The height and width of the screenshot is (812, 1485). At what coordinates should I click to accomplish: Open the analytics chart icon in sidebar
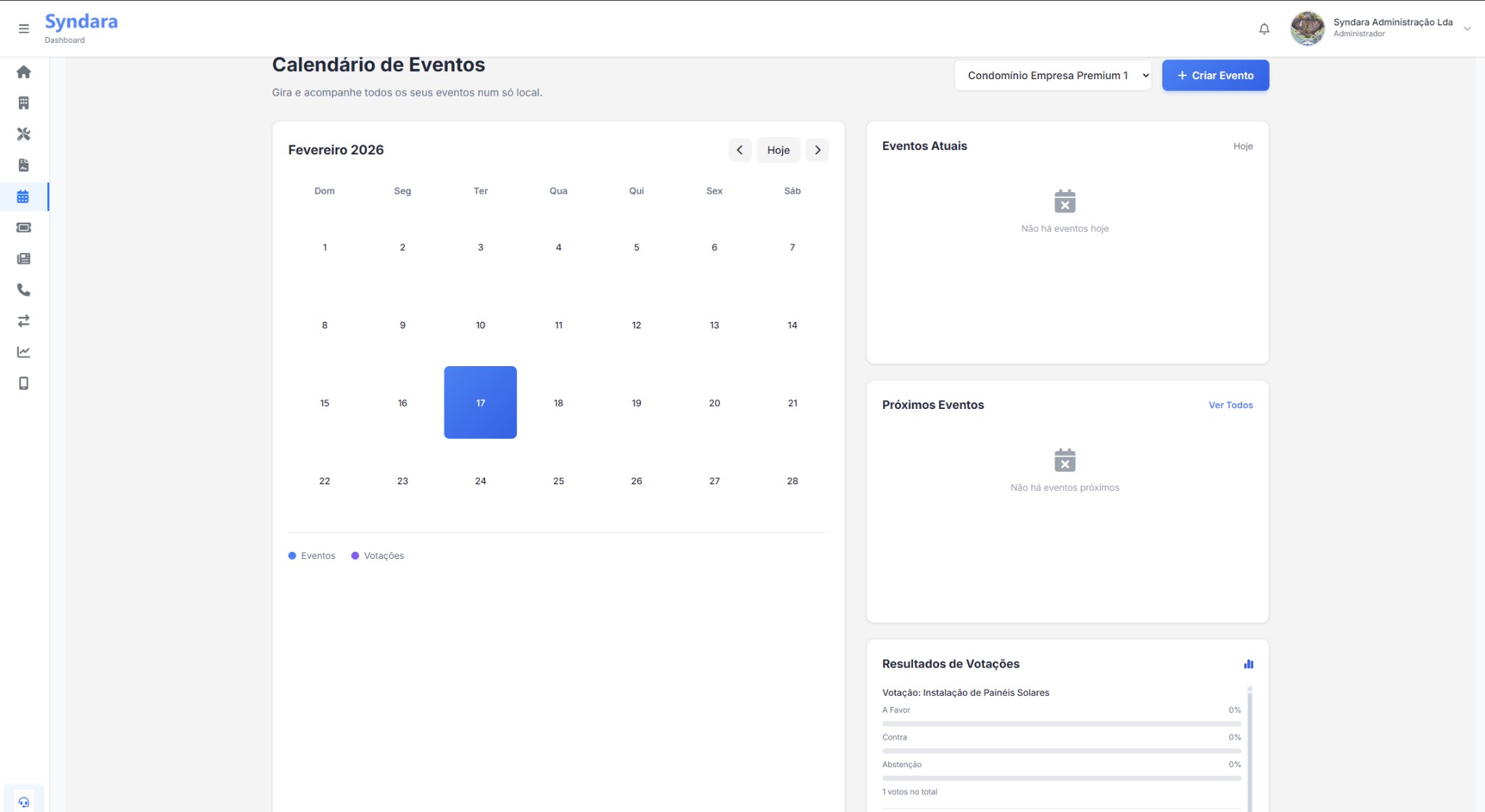pyautogui.click(x=23, y=352)
